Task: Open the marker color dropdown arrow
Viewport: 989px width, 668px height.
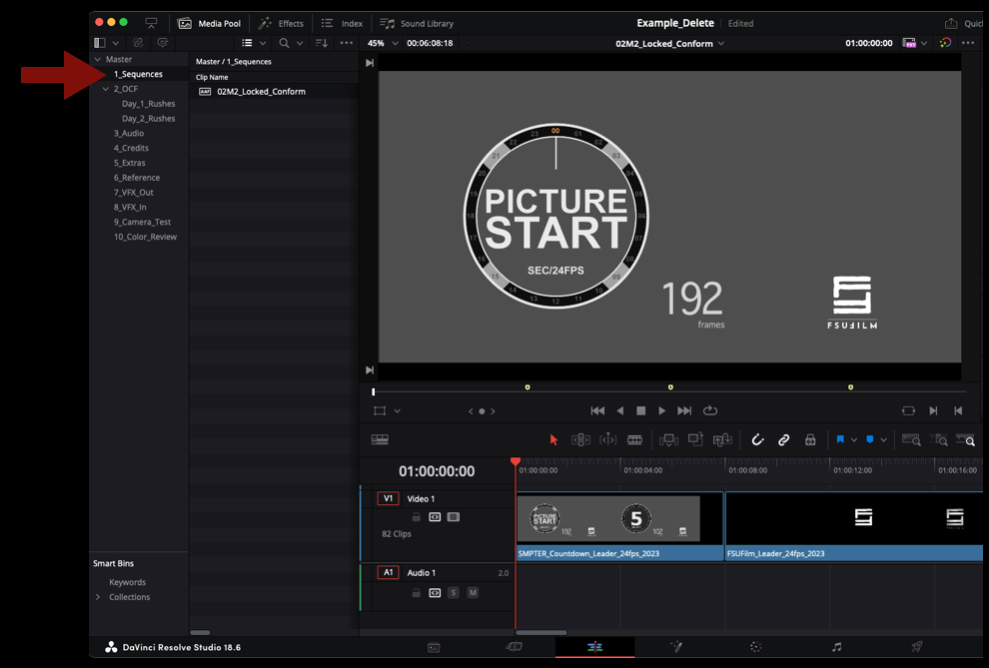Action: click(x=884, y=440)
